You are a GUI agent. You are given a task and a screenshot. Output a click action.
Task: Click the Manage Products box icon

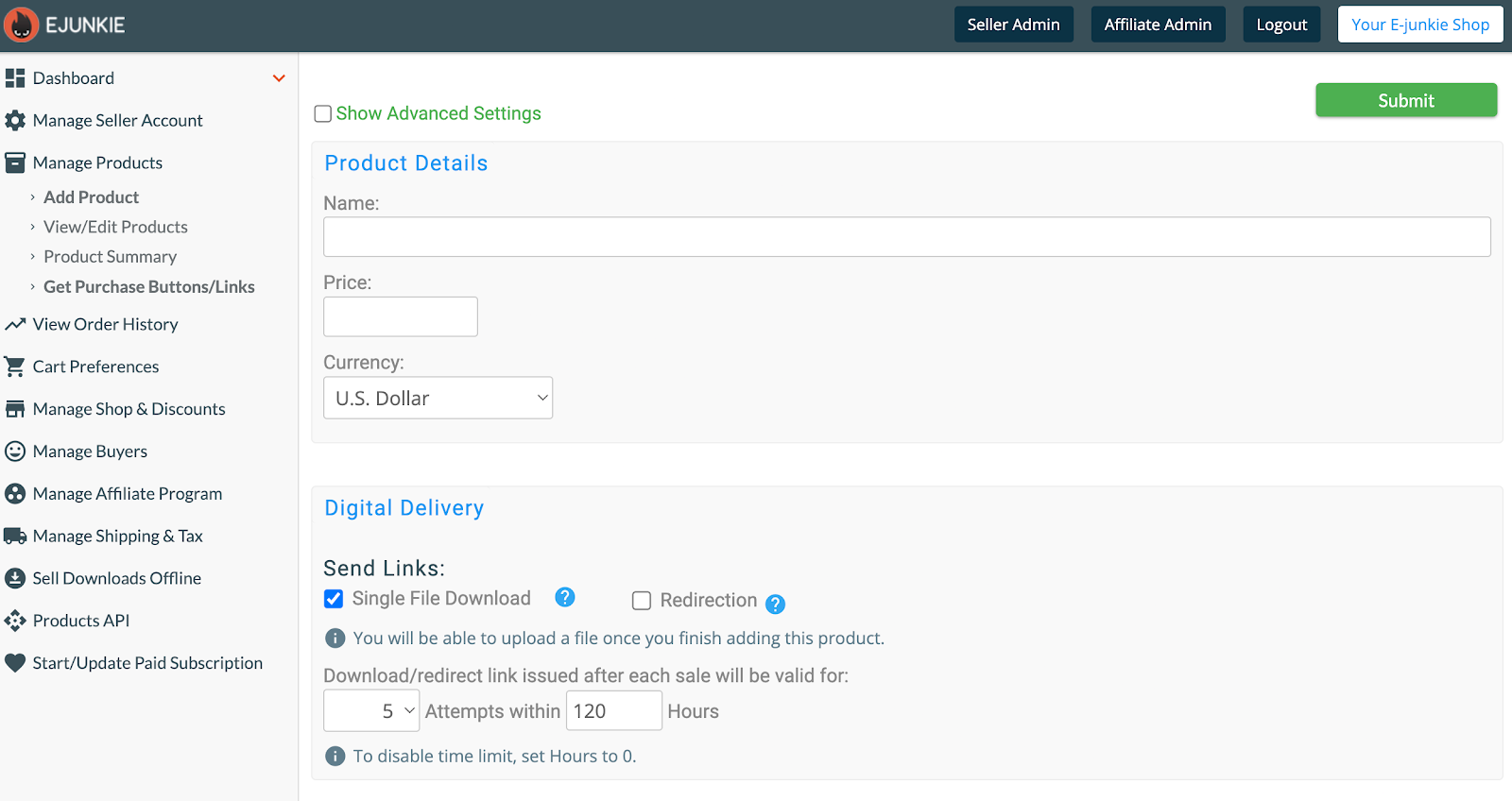coord(15,163)
